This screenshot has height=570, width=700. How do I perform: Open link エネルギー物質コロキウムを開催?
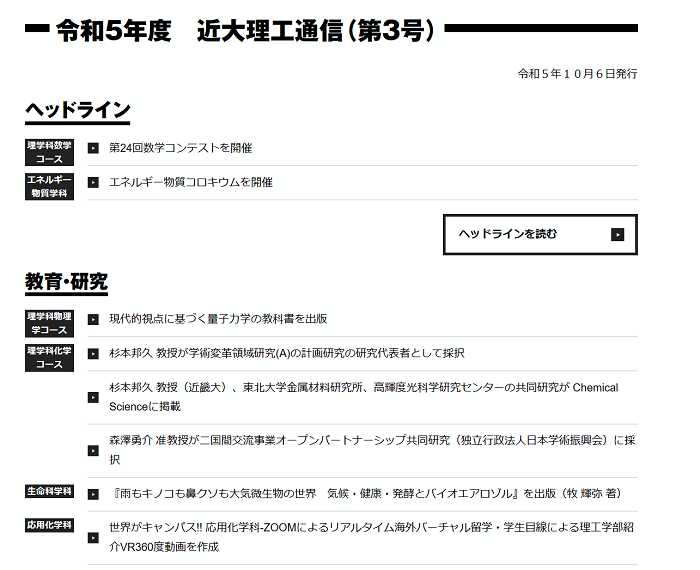pyautogui.click(x=191, y=183)
